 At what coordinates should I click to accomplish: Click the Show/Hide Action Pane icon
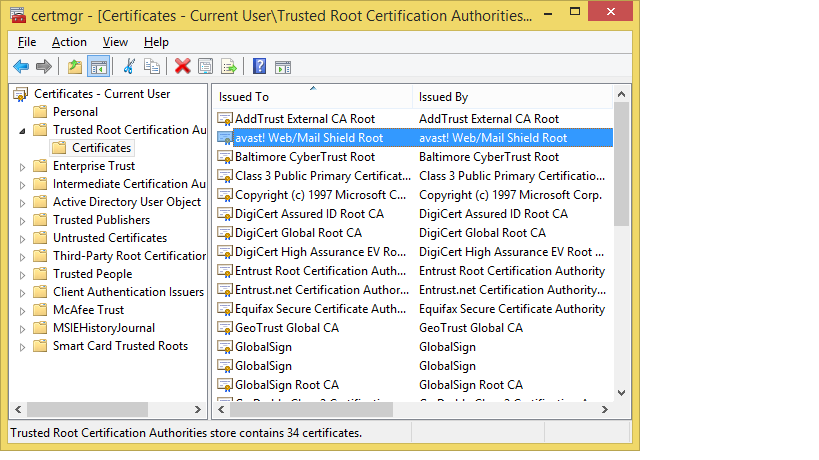pos(283,67)
